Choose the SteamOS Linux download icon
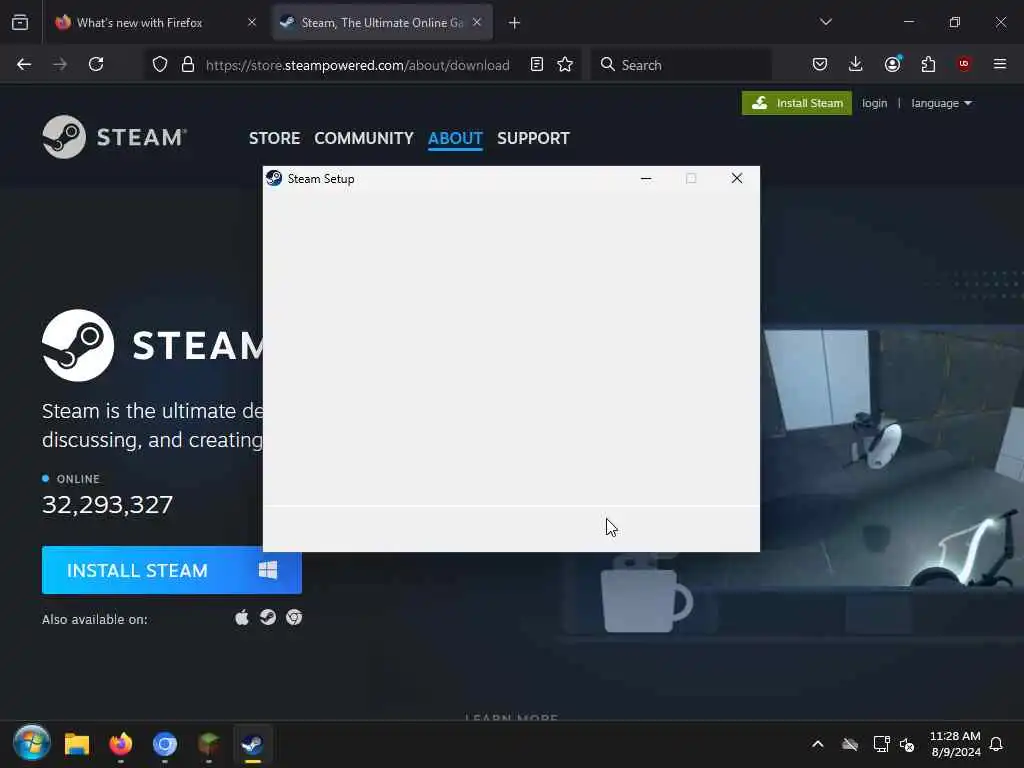This screenshot has height=768, width=1024. (268, 618)
